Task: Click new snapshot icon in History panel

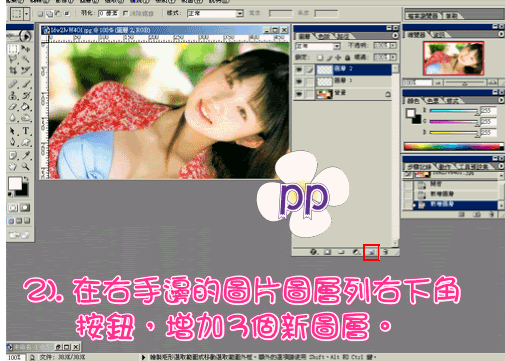Action: click(x=477, y=214)
